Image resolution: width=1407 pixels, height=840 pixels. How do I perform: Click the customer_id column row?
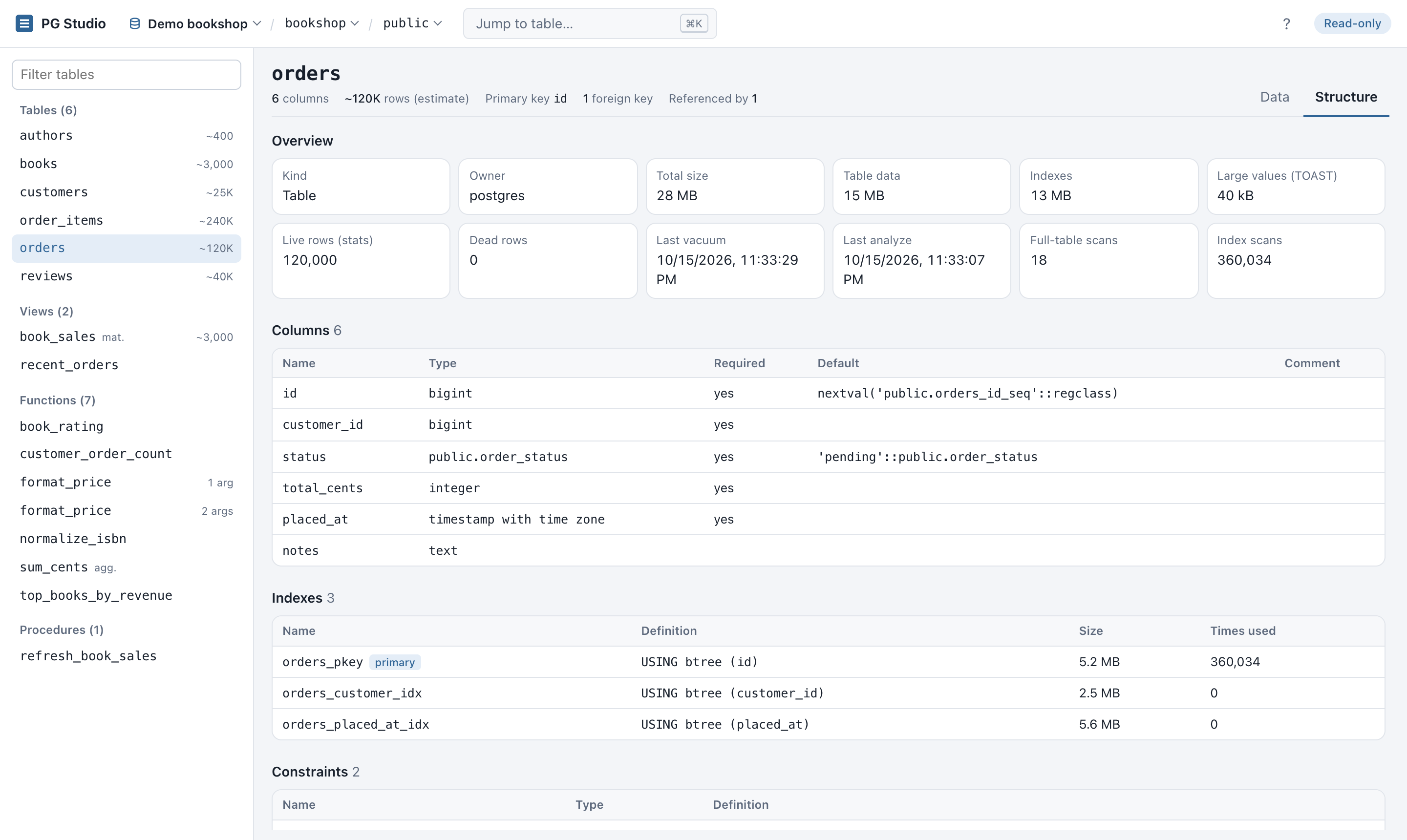coord(828,425)
